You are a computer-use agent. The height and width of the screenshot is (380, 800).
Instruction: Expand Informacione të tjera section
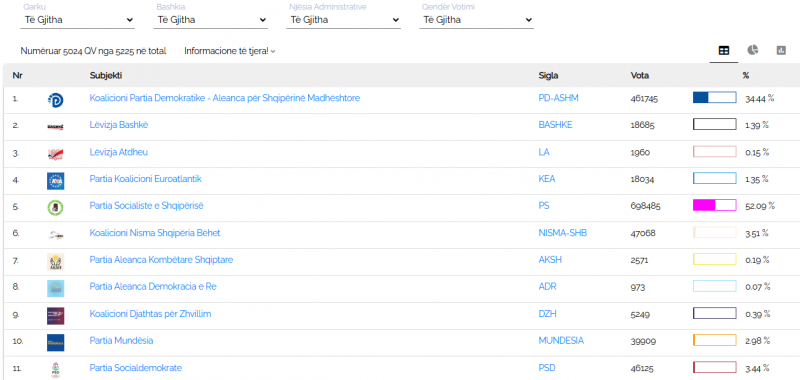[230, 51]
